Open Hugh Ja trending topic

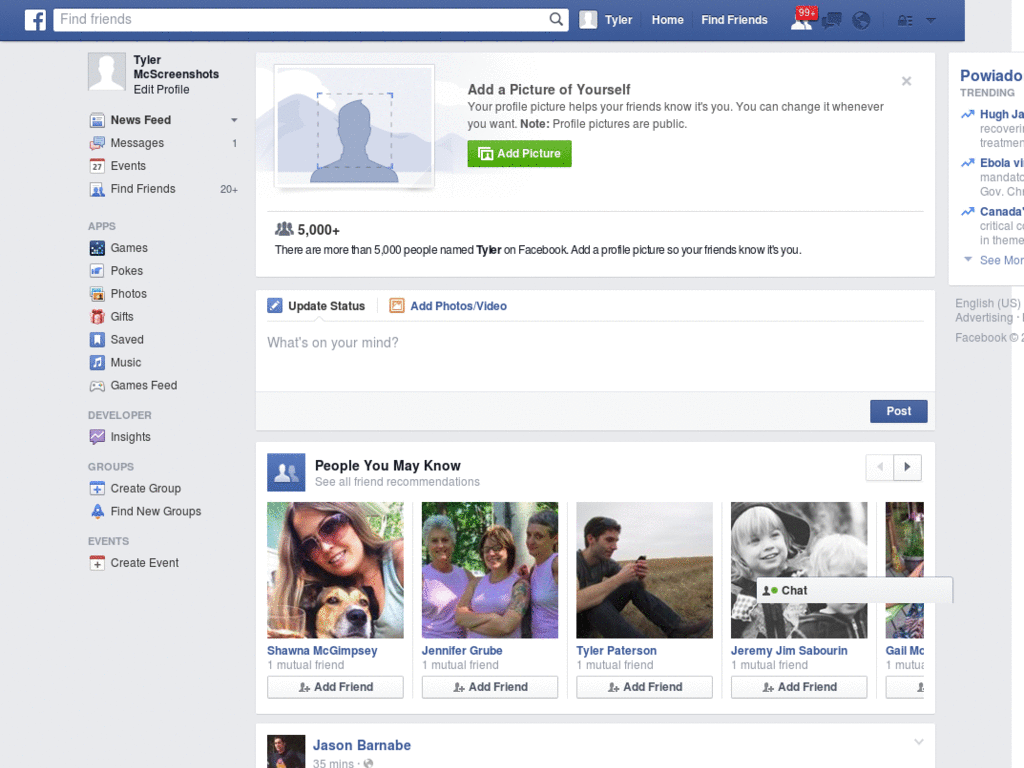click(1001, 114)
